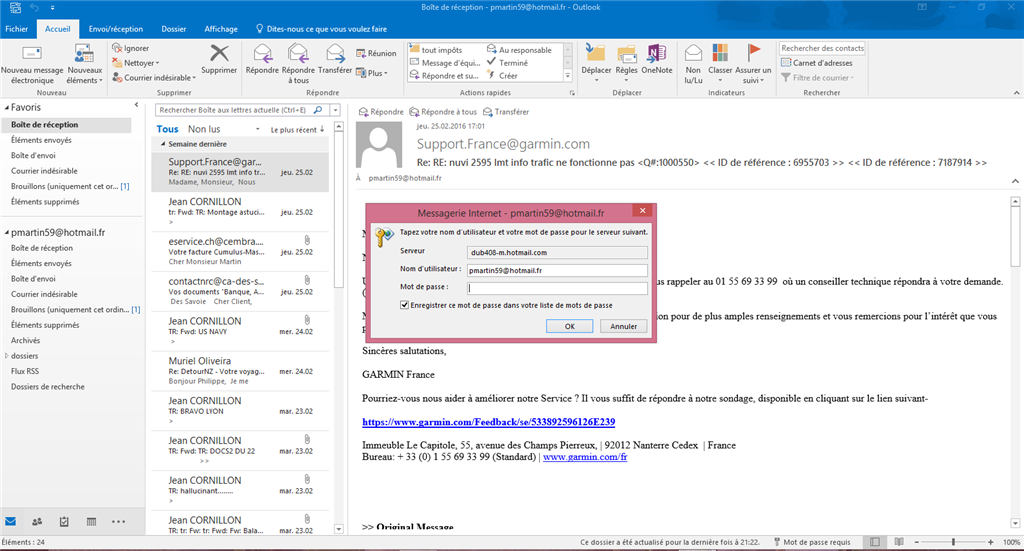Open the garmin.com Feedback link
The image size is (1024, 551).
(488, 422)
